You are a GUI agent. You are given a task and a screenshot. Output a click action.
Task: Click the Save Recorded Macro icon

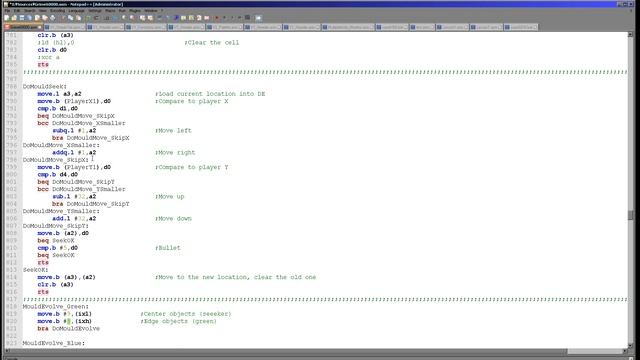pos(247,18)
